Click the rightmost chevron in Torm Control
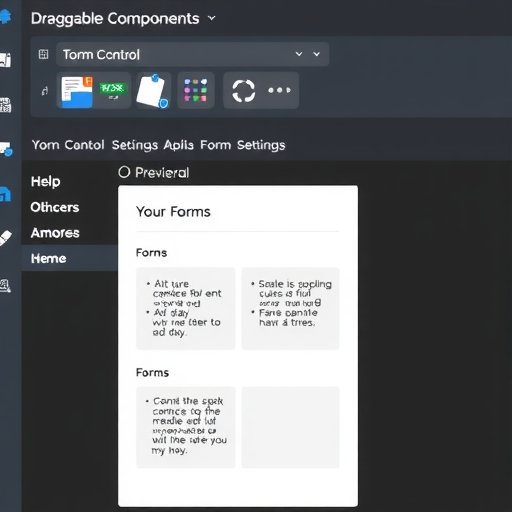The width and height of the screenshot is (512, 512). [317, 54]
